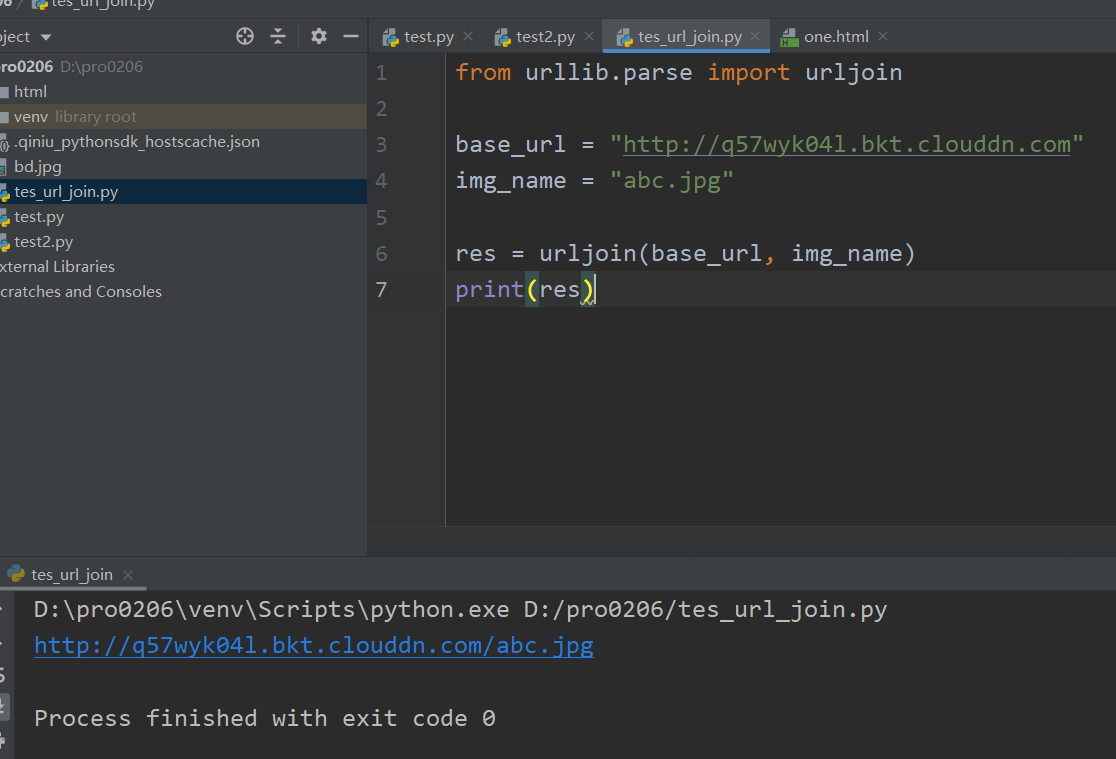Viewport: 1116px width, 759px height.
Task: Click the HTML file icon on one.html tab
Action: coord(789,37)
